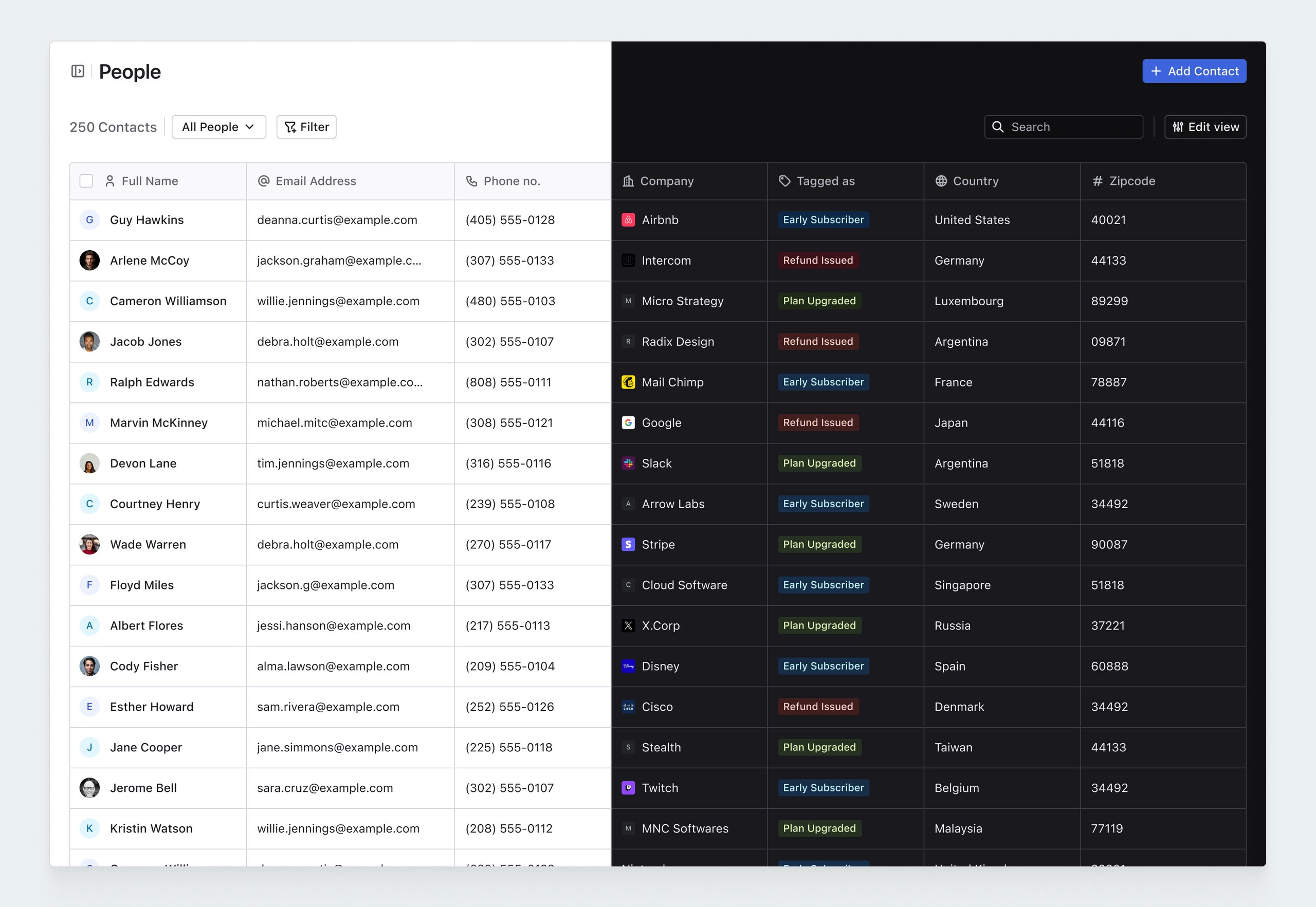Open the Filter options
The image size is (1316, 907).
[306, 127]
